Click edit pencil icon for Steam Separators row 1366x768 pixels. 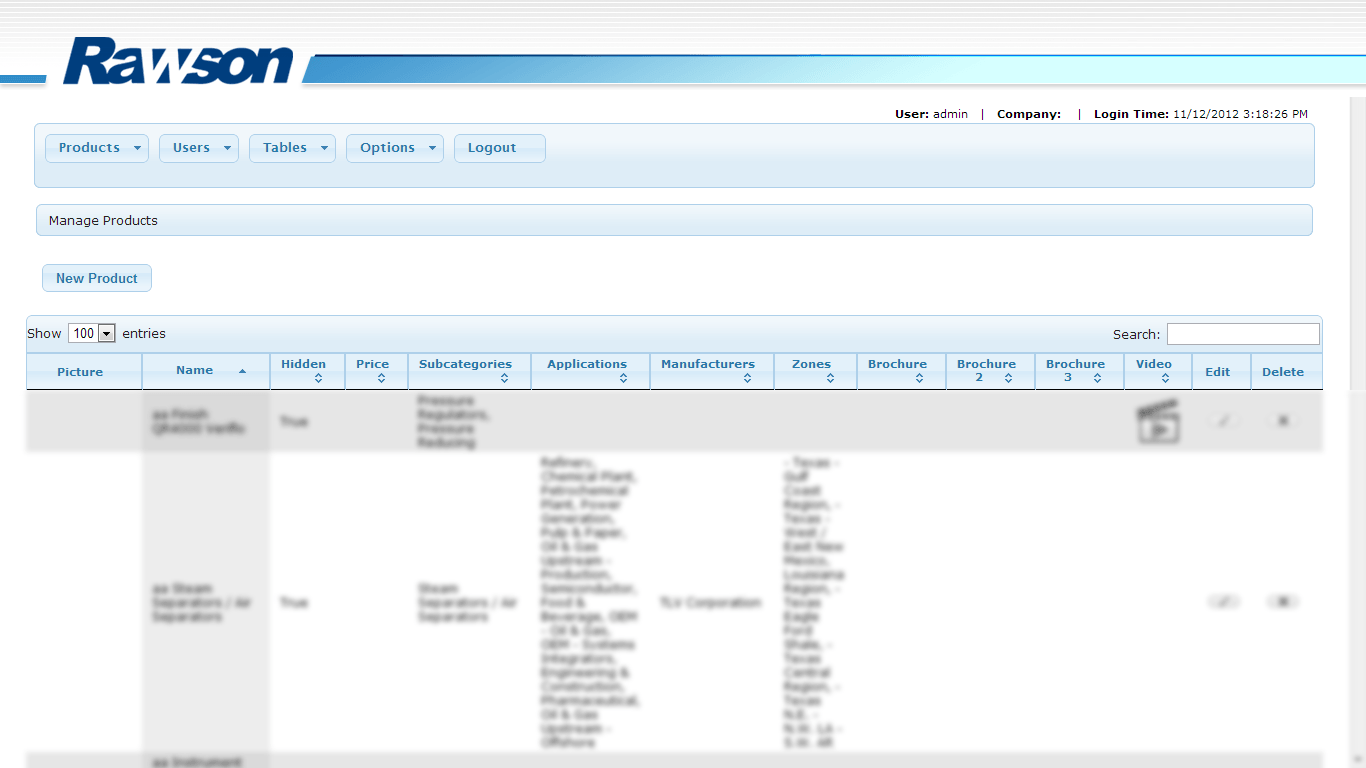coord(1223,602)
